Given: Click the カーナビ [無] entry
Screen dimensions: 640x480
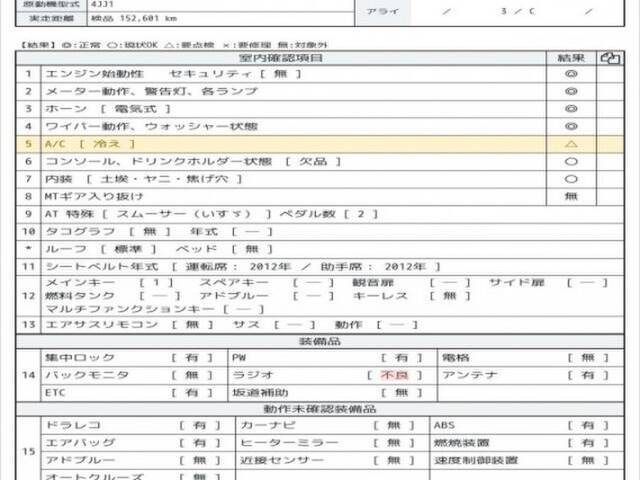Looking at the screenshot, I should [x=327, y=425].
